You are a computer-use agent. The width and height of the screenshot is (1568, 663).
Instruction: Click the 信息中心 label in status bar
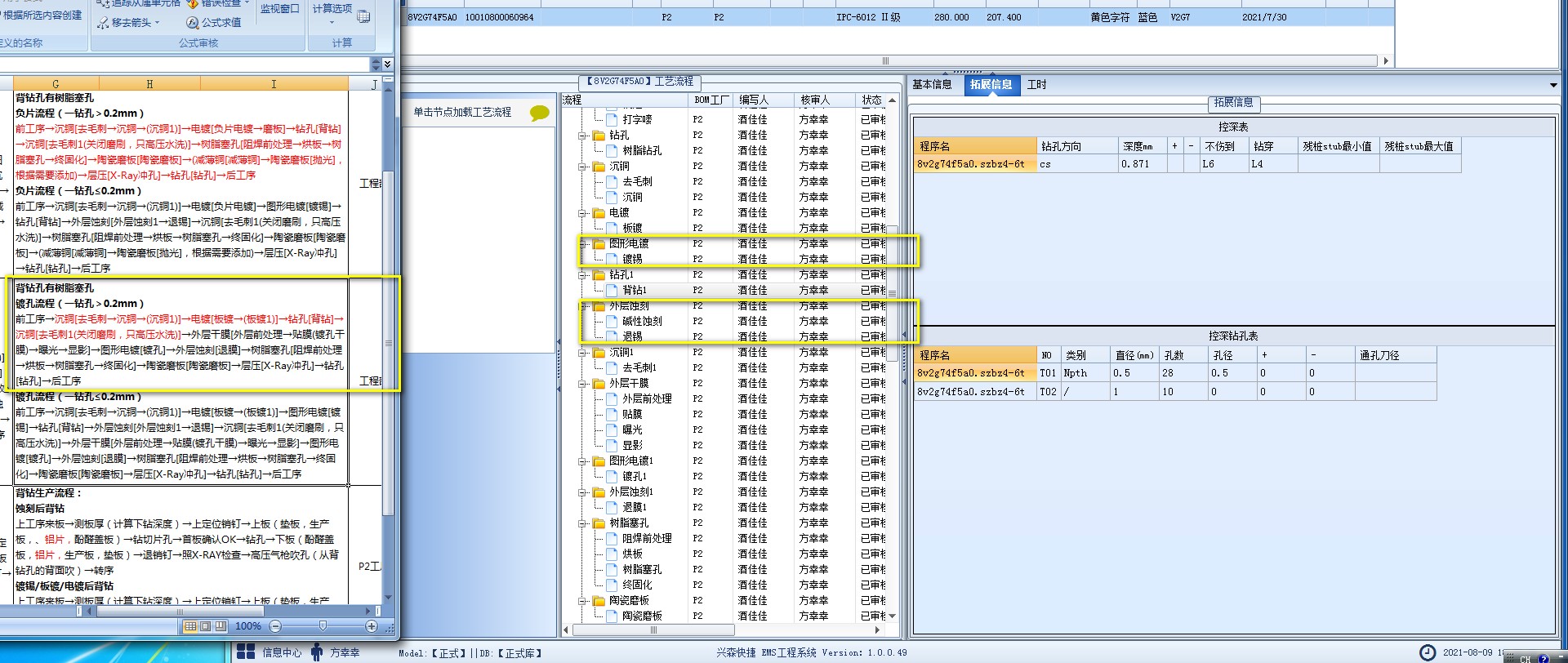pyautogui.click(x=282, y=652)
